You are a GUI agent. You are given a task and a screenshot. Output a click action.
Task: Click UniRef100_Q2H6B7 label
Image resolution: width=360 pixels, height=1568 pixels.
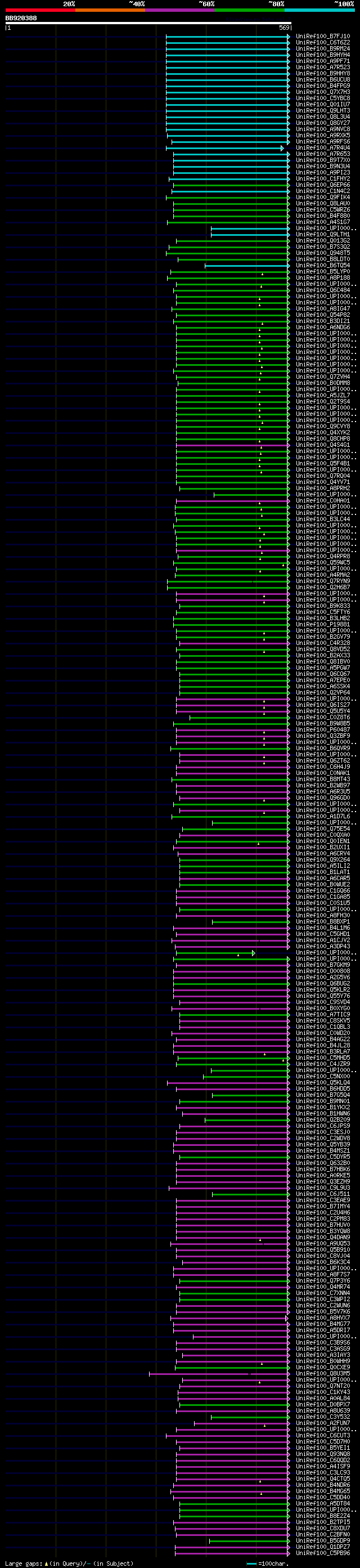pos(323,588)
